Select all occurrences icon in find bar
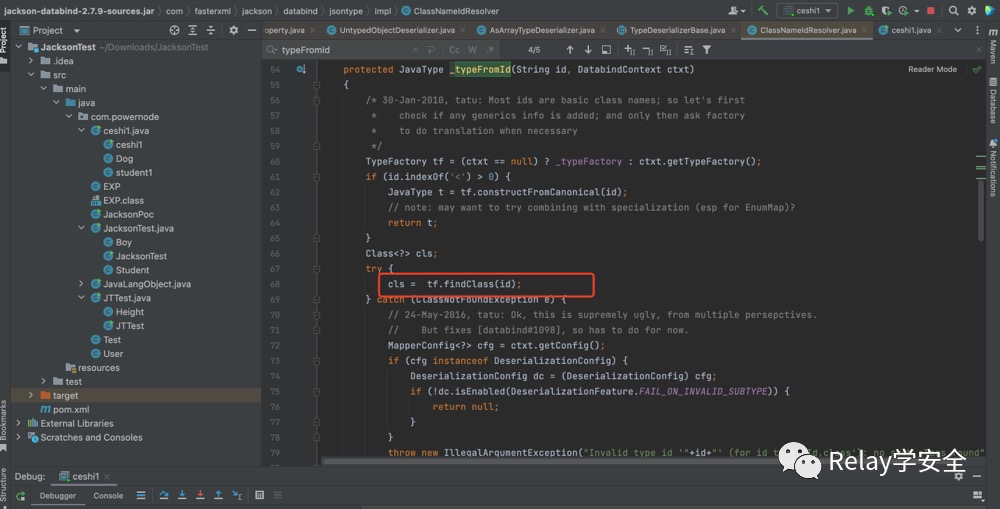Viewport: 1000px width, 509px height. 665,50
